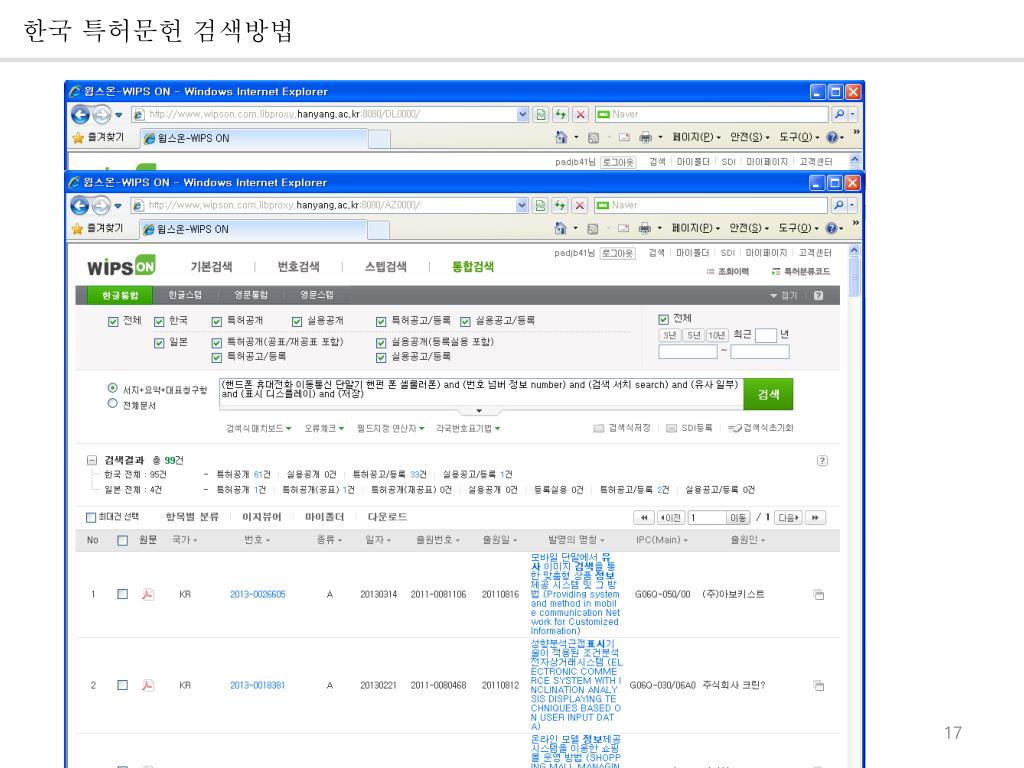
Task: Click forward arrow in front IE window
Action: 101,206
